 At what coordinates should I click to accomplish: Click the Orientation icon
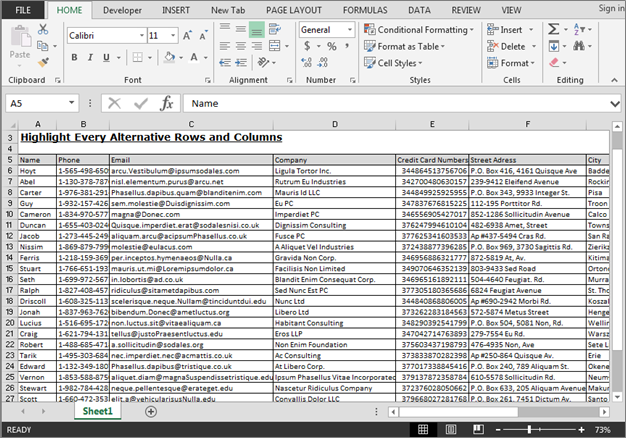[x=263, y=62]
